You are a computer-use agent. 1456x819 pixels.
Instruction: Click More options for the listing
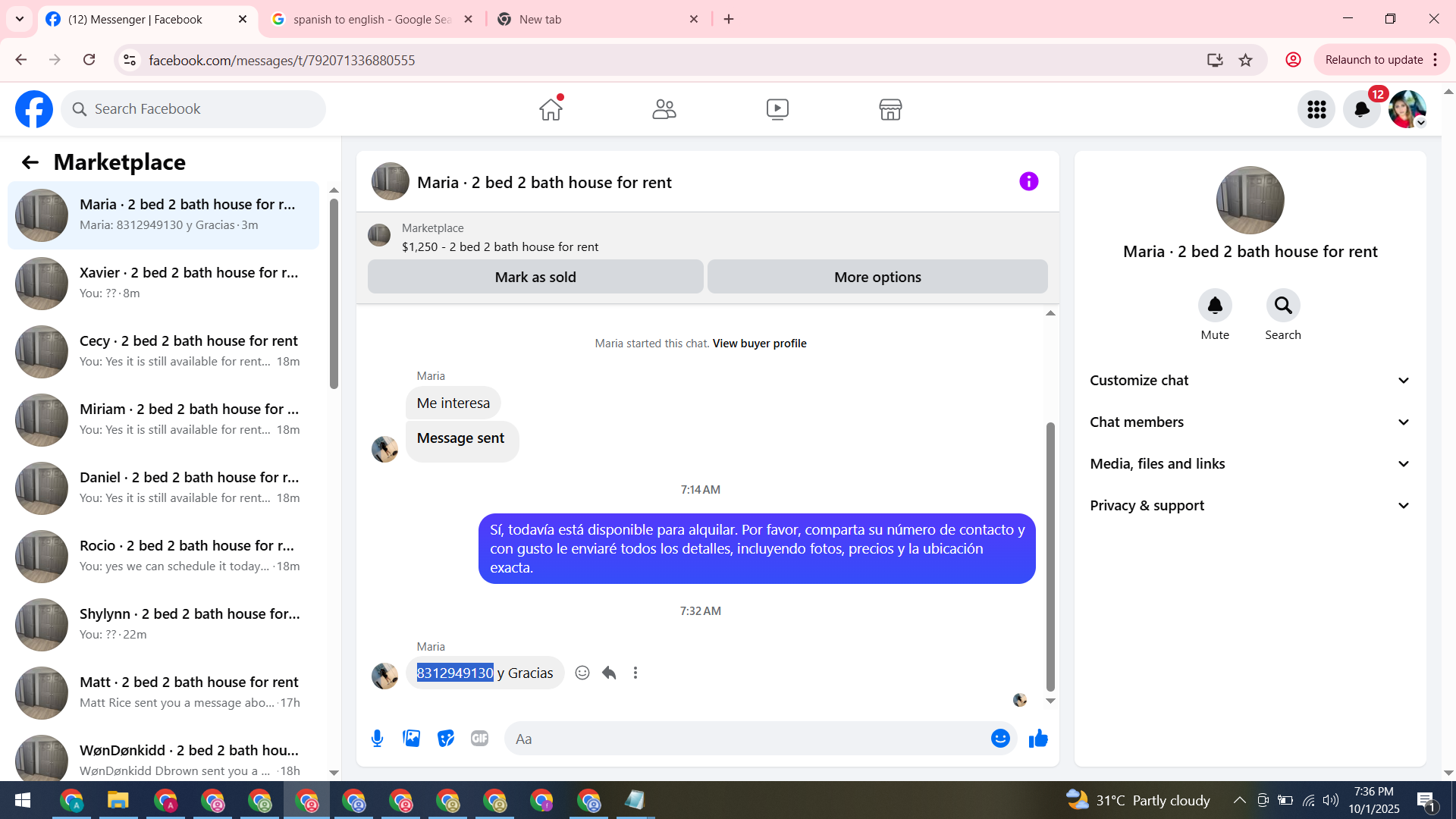tap(877, 277)
